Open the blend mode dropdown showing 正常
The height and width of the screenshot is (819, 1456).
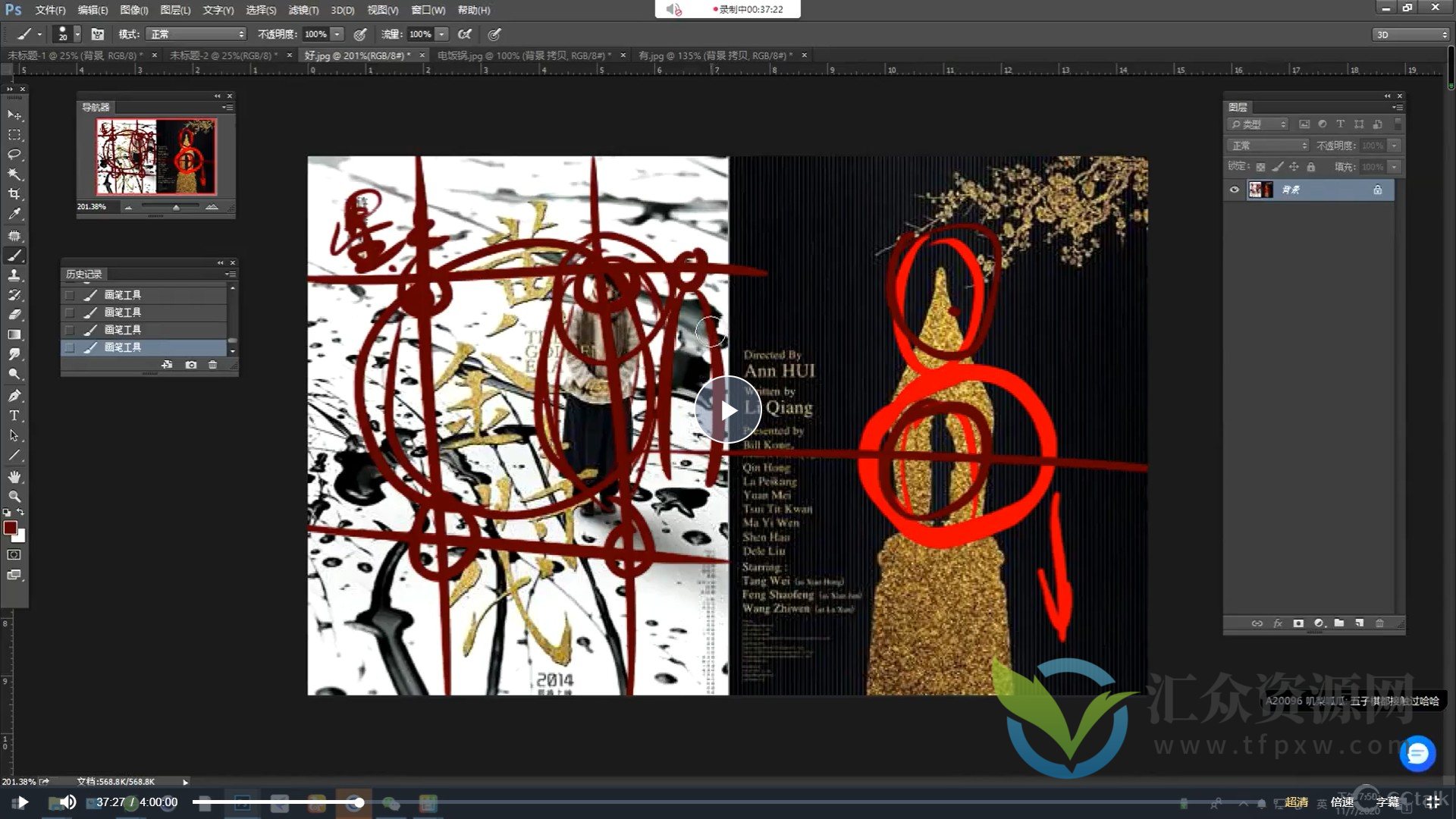196,34
